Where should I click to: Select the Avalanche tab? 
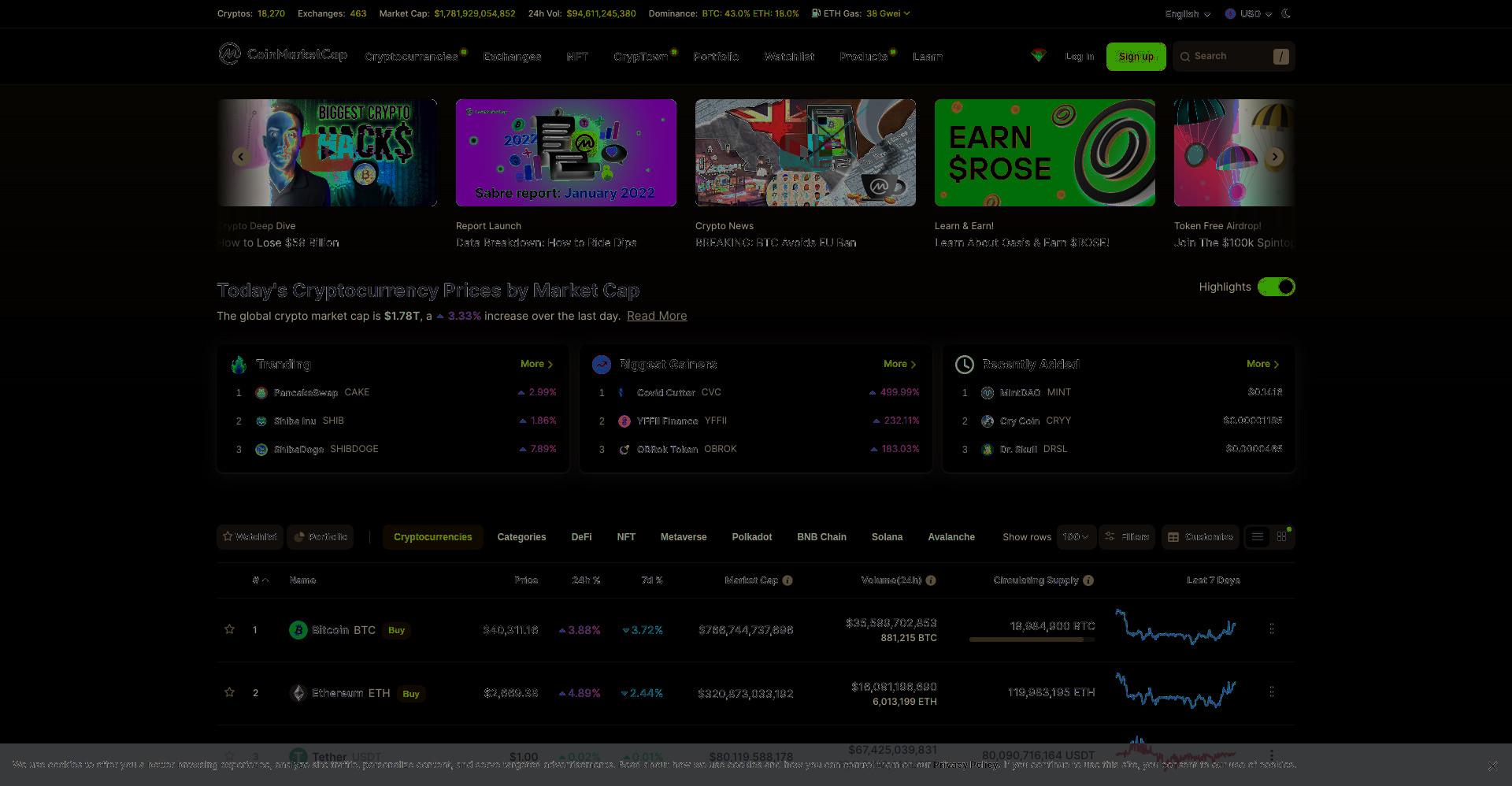click(951, 537)
